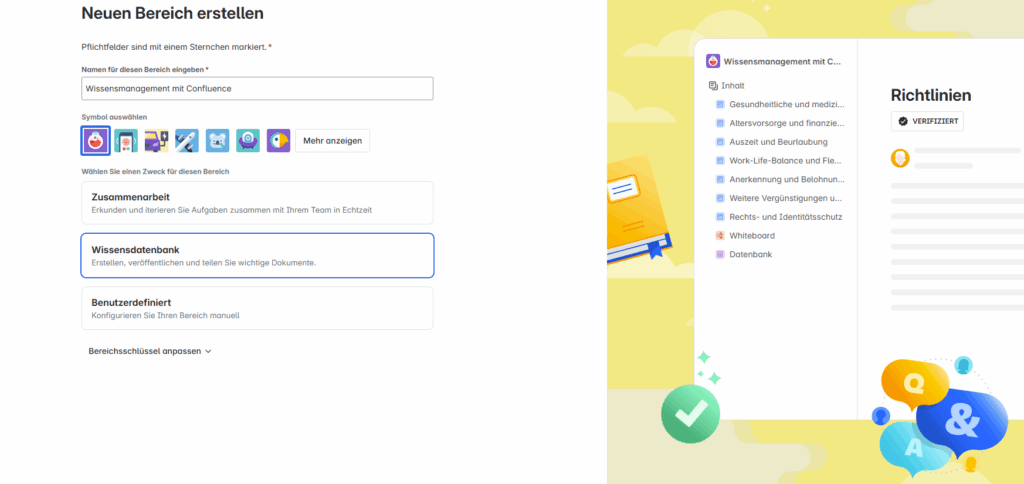
Task: Select the potion flask space symbol
Action: pyautogui.click(x=95, y=140)
